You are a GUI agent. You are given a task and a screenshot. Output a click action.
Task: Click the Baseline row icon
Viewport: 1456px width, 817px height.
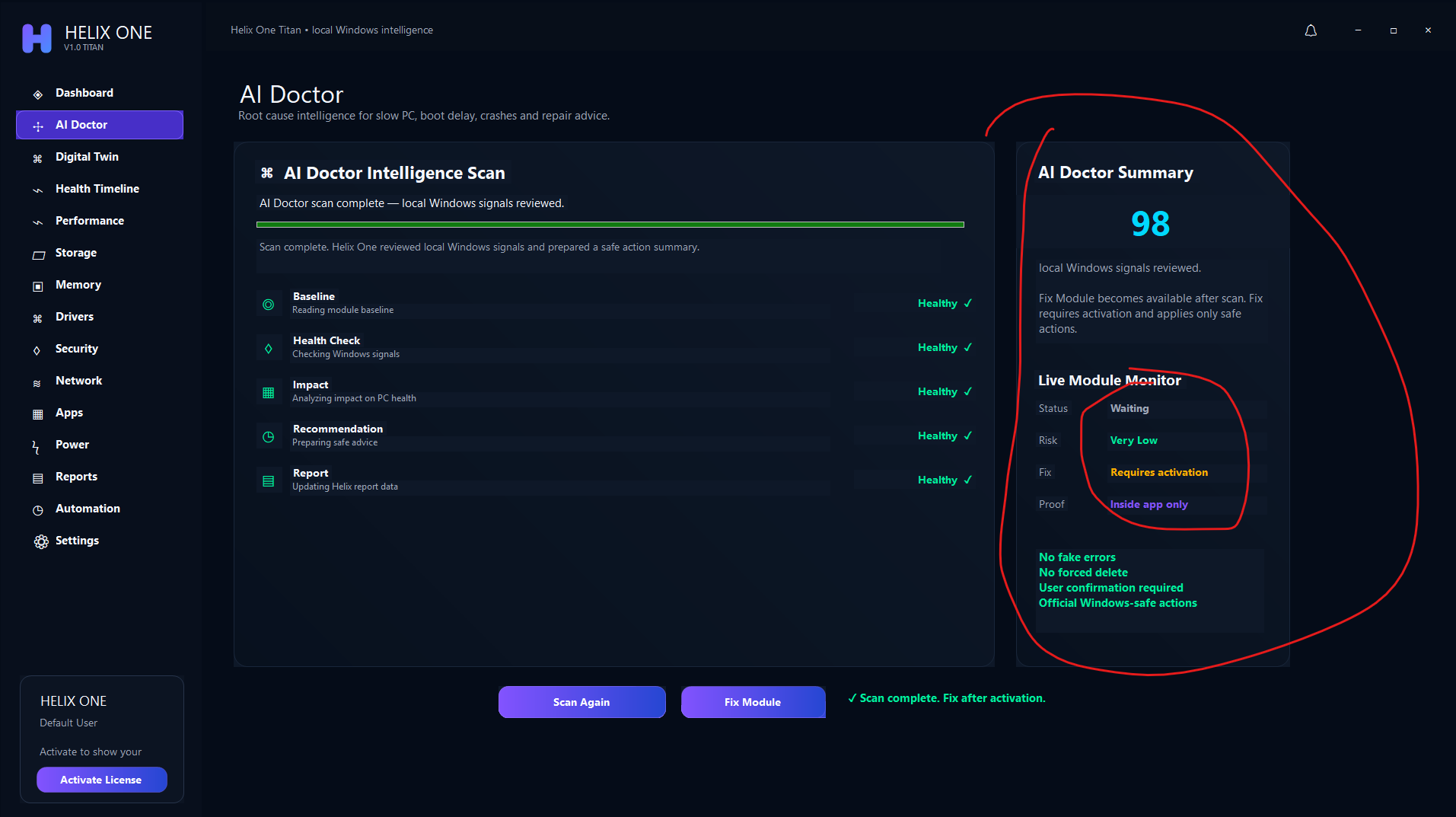[x=268, y=305]
